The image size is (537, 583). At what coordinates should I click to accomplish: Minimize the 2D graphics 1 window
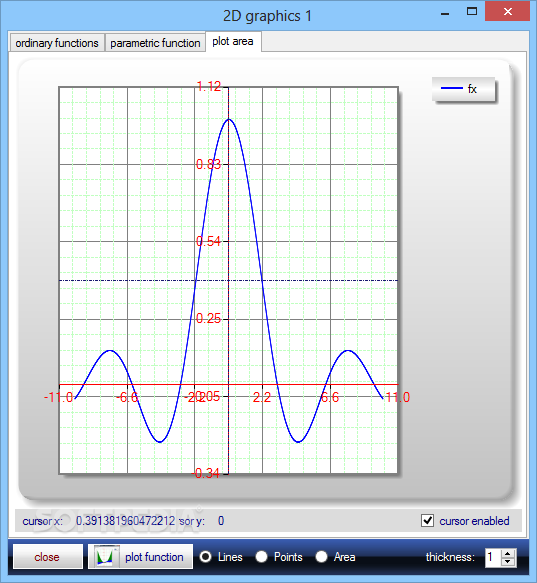(x=445, y=13)
